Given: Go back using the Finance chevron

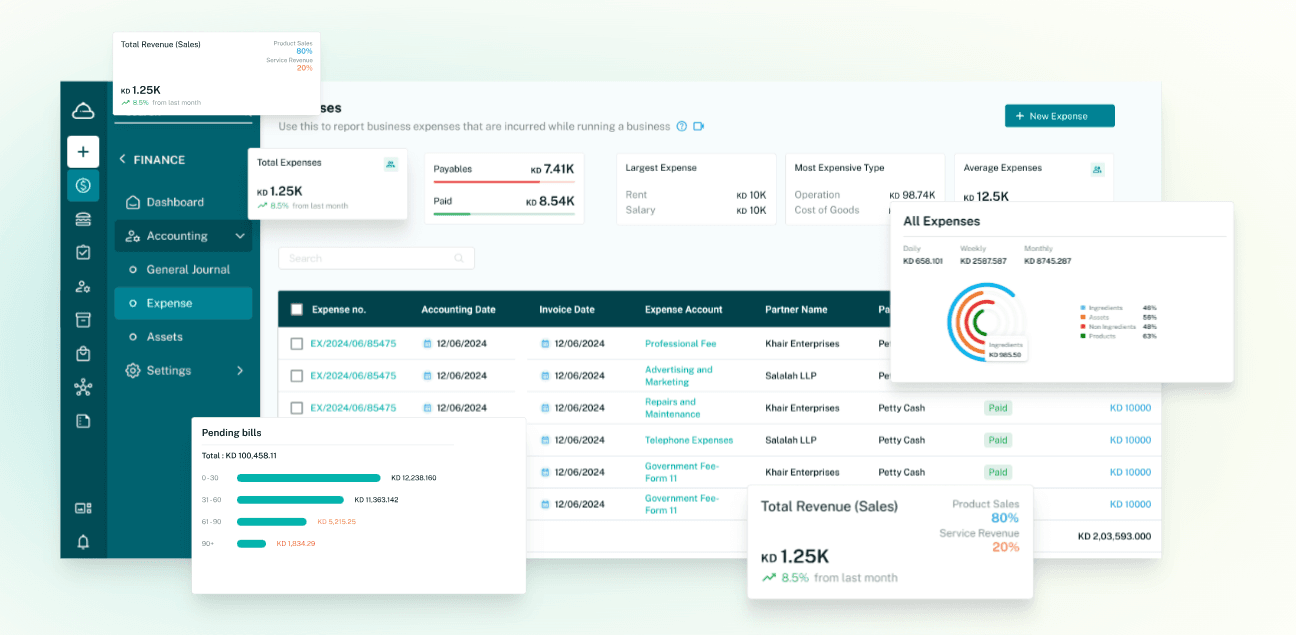Looking at the screenshot, I should [123, 160].
